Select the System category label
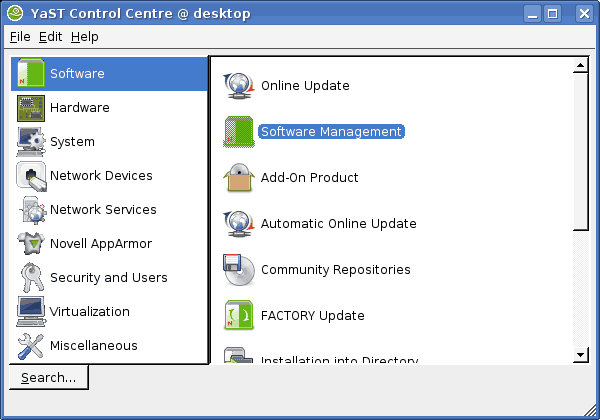 (72, 142)
